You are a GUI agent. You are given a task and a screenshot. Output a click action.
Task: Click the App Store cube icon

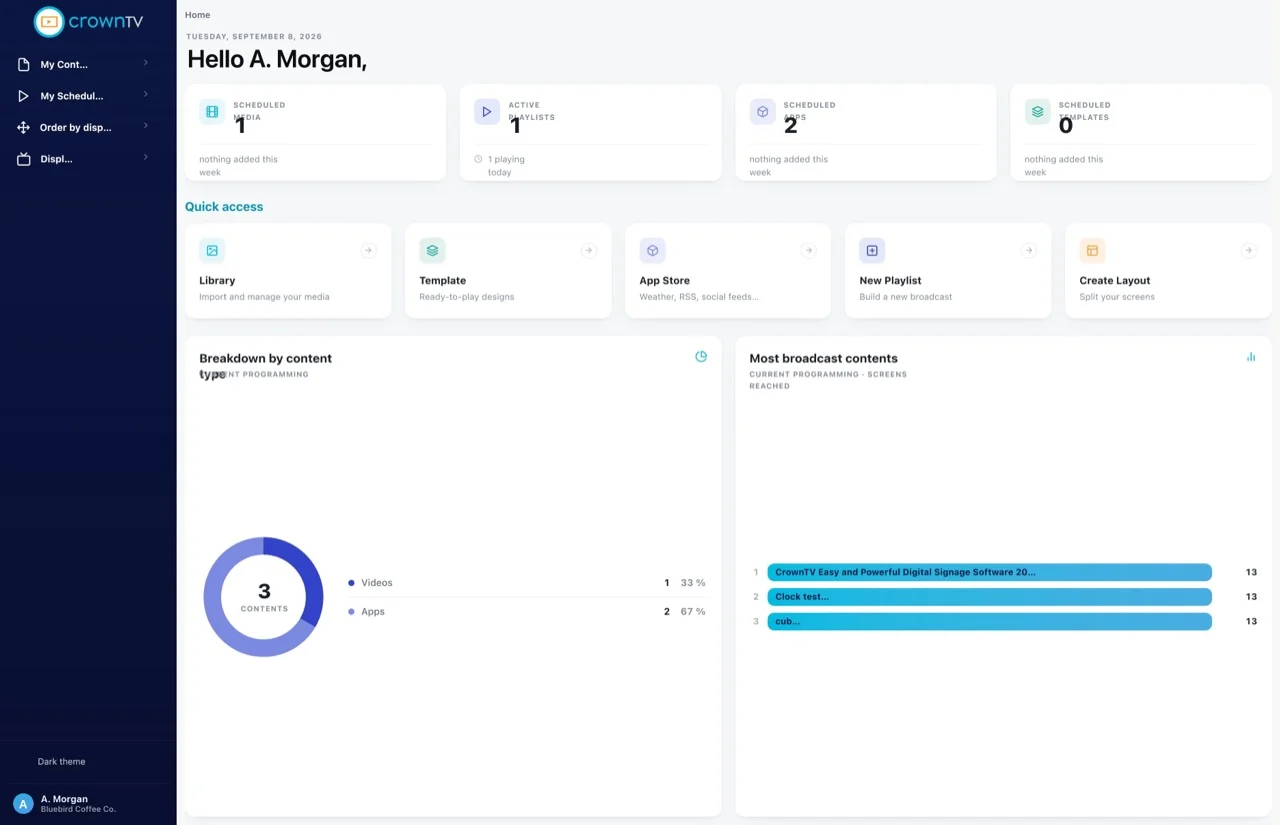point(652,250)
